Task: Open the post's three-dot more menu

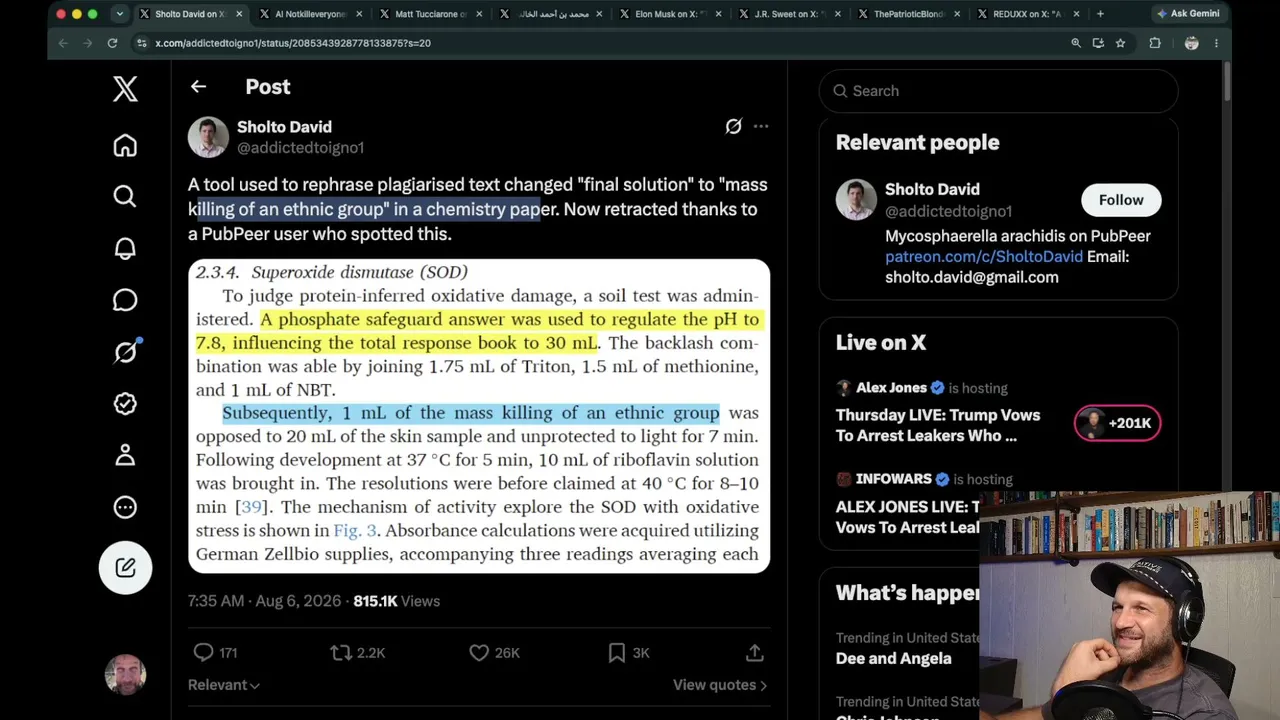Action: pos(761,126)
